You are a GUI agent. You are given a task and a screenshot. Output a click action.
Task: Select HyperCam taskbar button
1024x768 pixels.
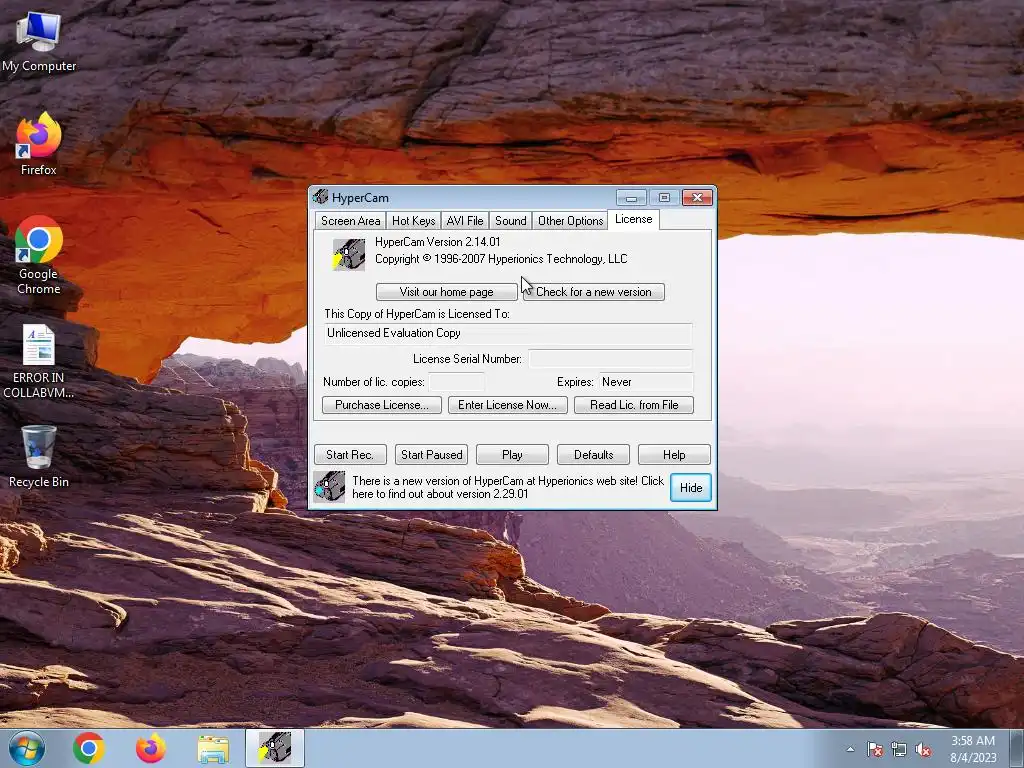[275, 748]
